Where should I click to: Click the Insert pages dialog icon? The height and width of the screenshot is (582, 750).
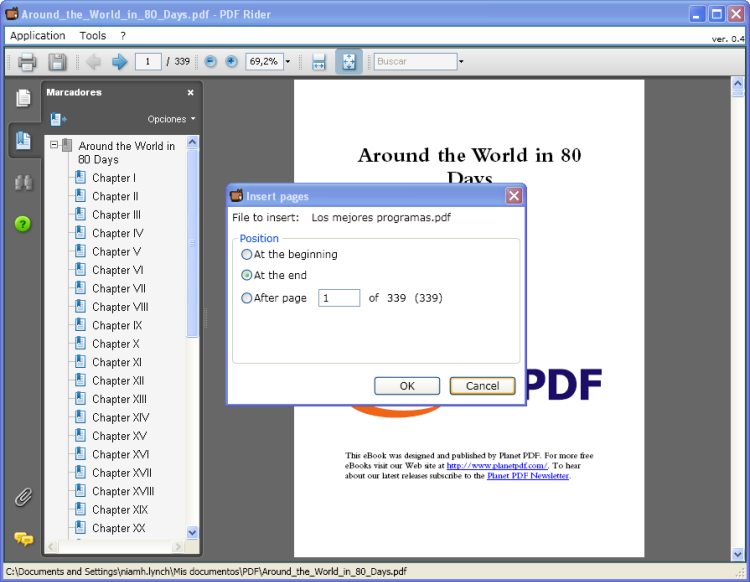236,196
